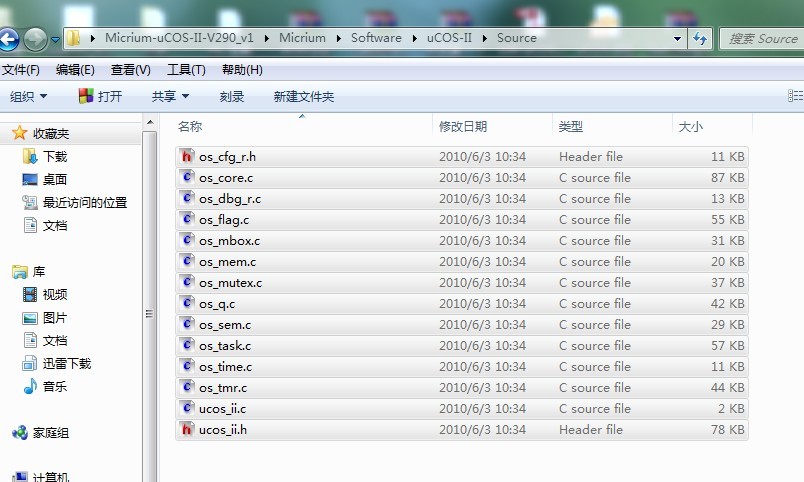Screen dimensions: 804x482
Task: Select the os_q.c file icon
Action: 187,303
